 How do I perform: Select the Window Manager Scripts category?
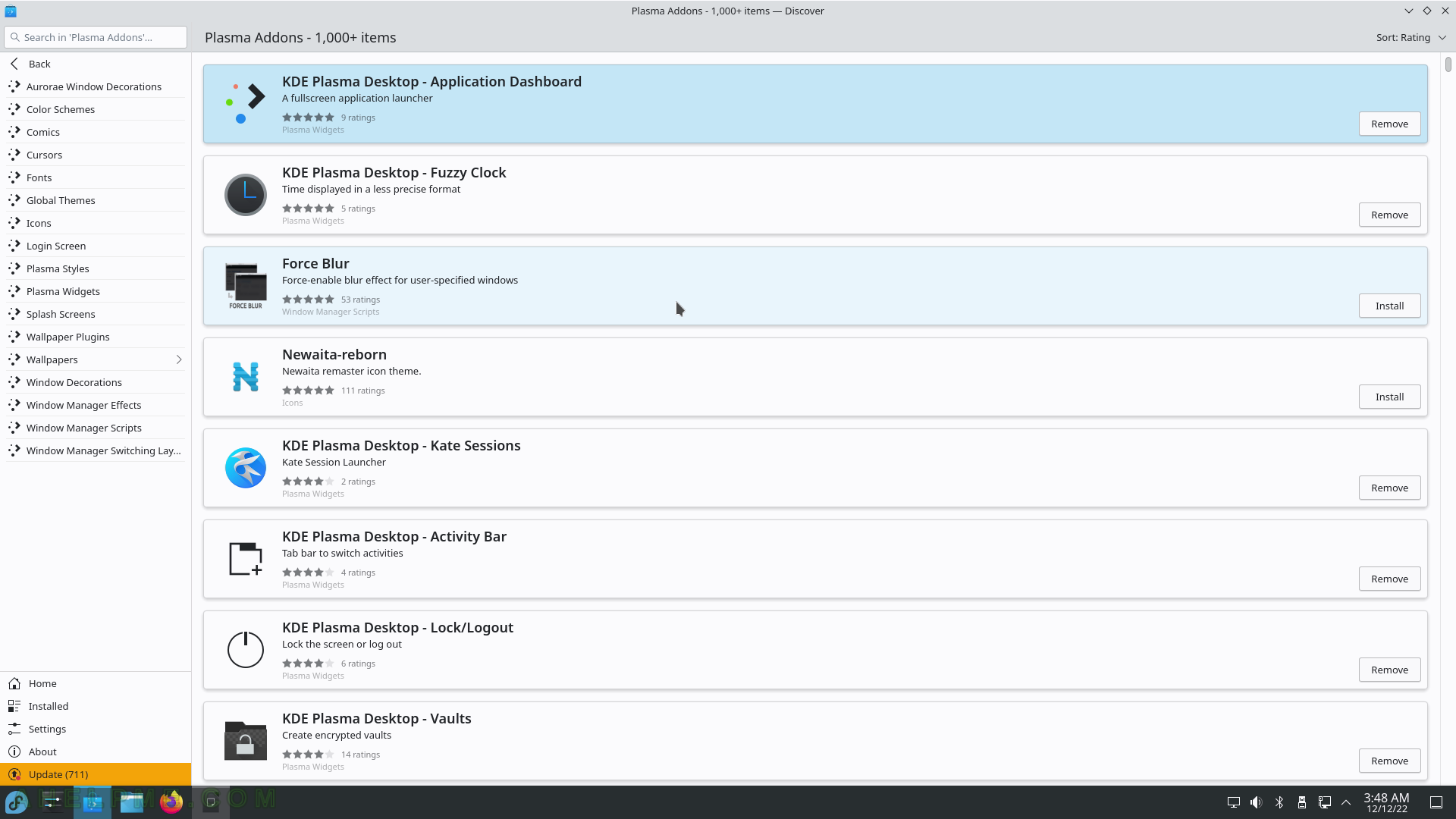(96, 428)
